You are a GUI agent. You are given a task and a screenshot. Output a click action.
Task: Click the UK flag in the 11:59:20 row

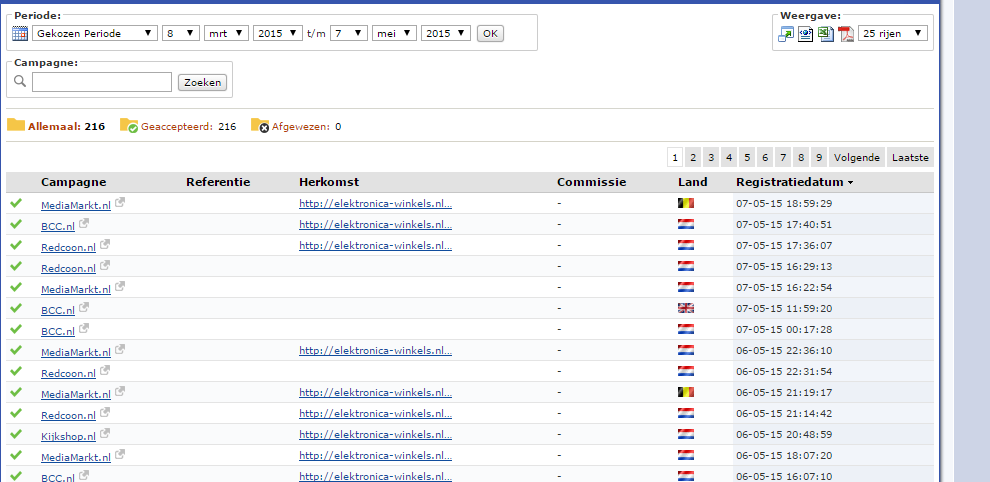pyautogui.click(x=686, y=308)
